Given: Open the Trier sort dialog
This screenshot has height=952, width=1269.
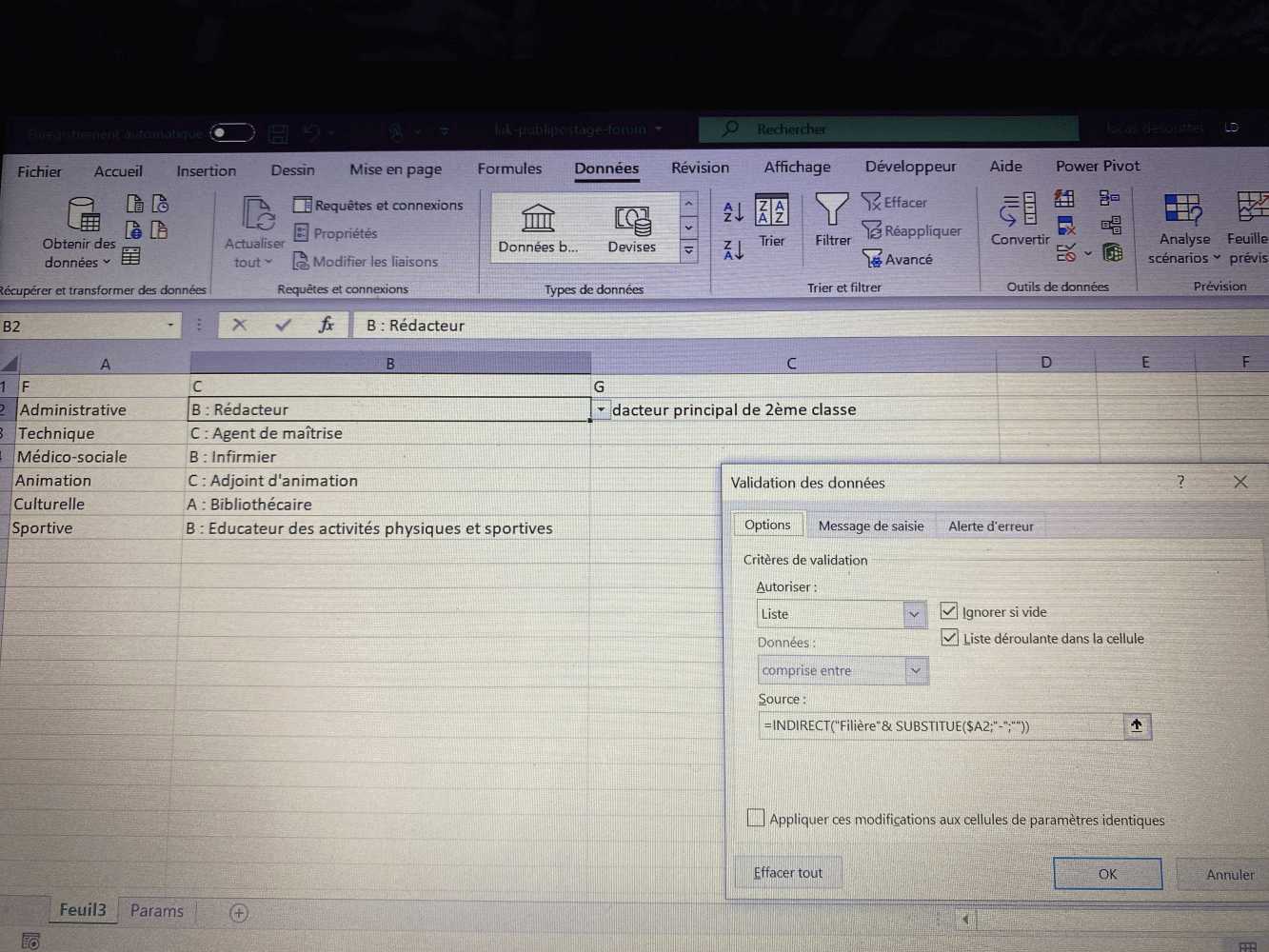Looking at the screenshot, I should (772, 221).
